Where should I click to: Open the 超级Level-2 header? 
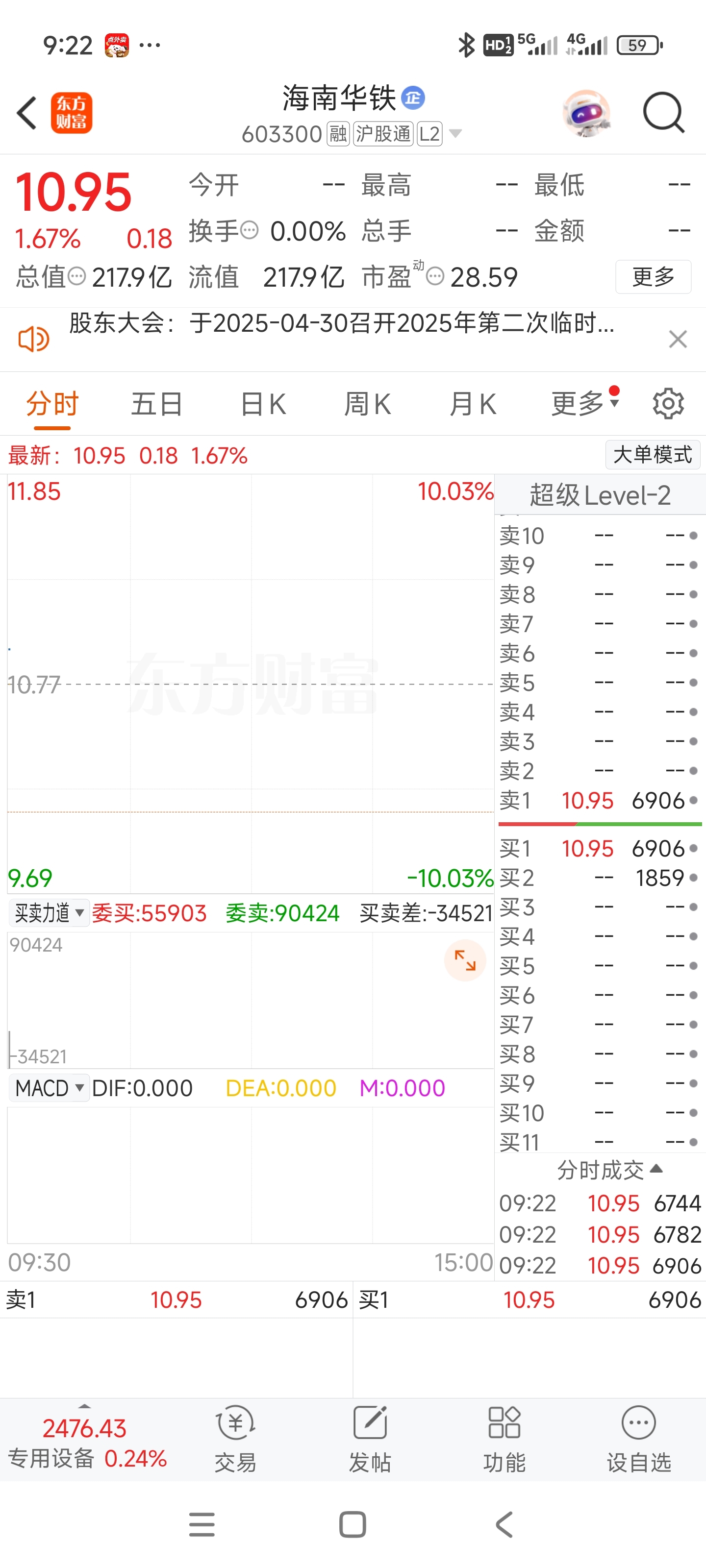(x=600, y=495)
